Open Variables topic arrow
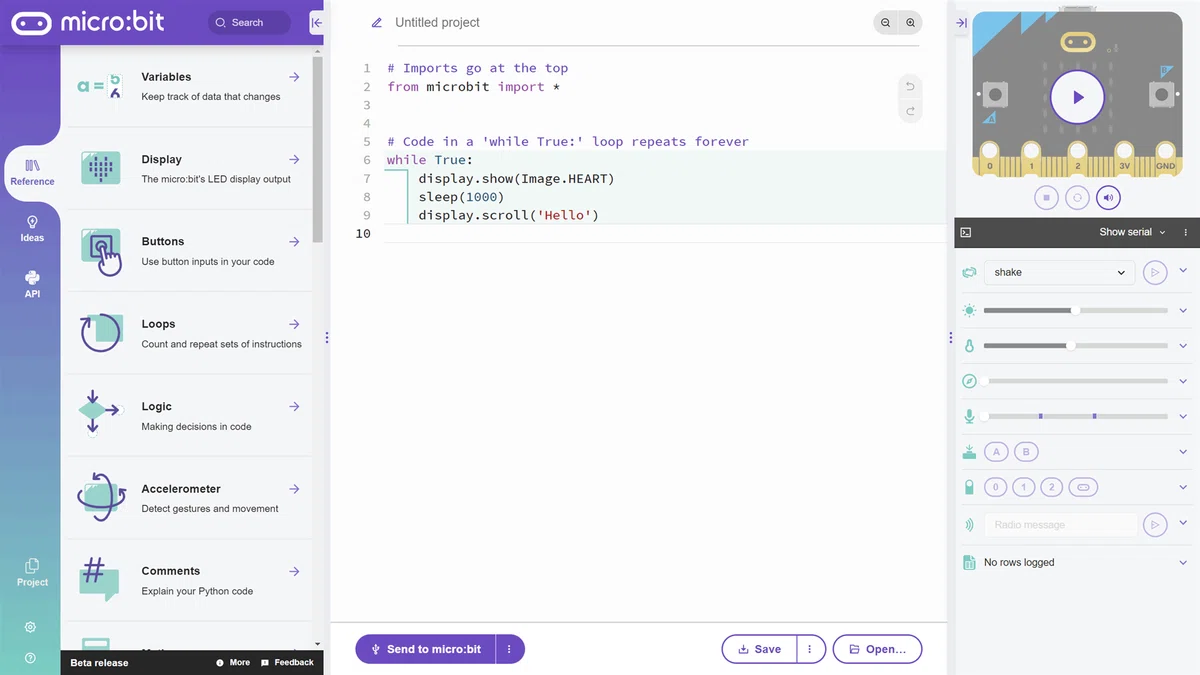Viewport: 1200px width, 675px height. tap(294, 77)
